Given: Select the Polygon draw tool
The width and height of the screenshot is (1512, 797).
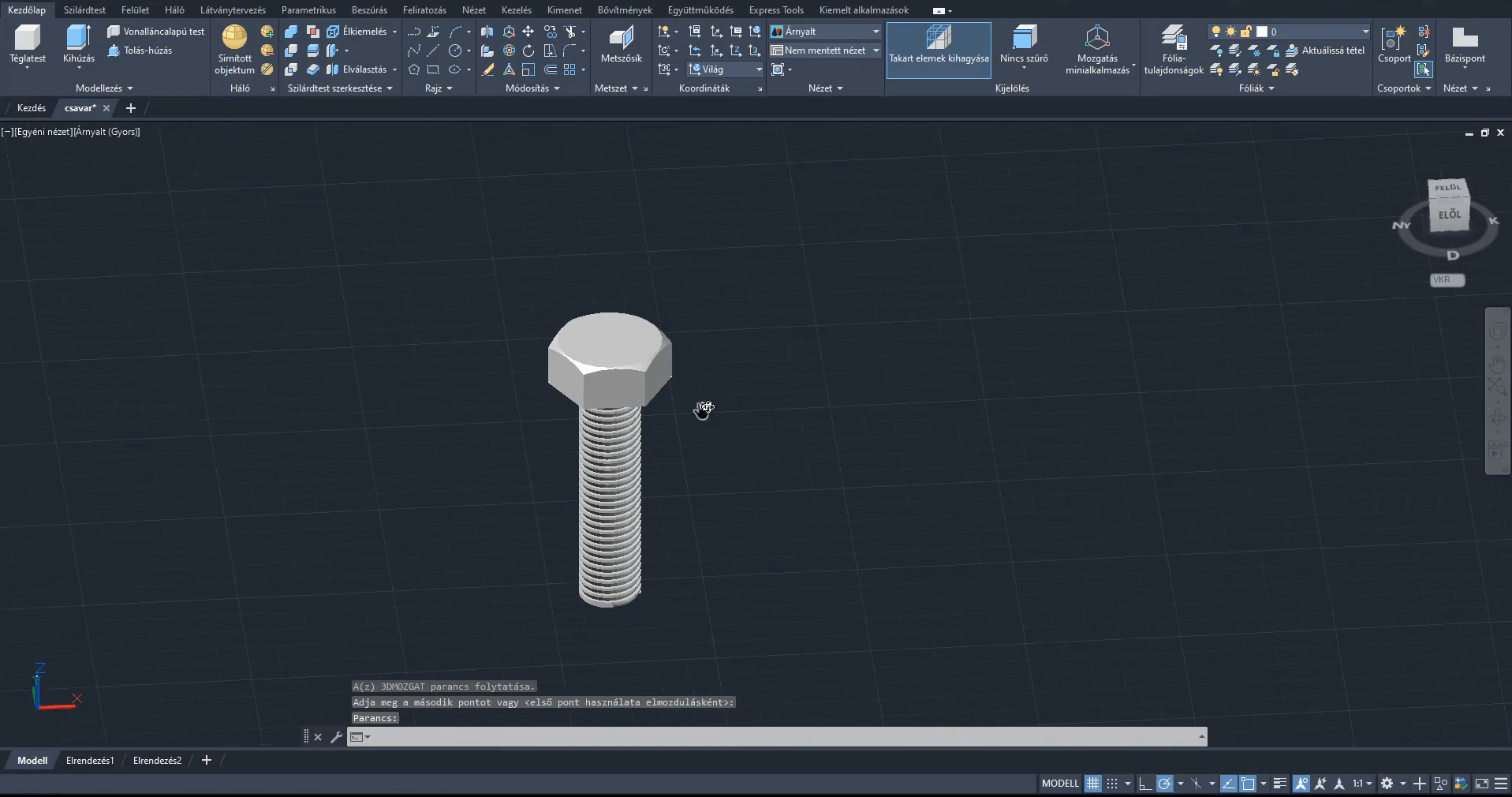Looking at the screenshot, I should 414,69.
